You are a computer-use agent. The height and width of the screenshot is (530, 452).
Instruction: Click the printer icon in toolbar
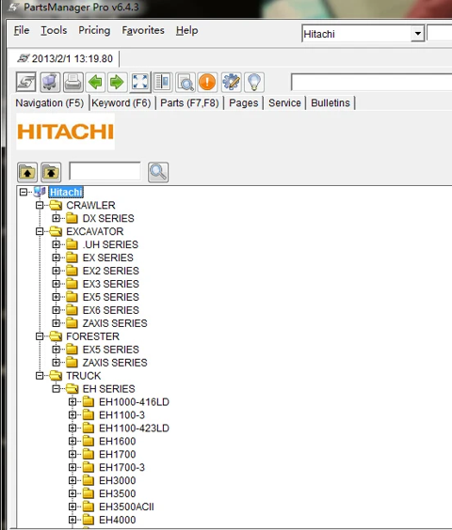click(x=73, y=82)
